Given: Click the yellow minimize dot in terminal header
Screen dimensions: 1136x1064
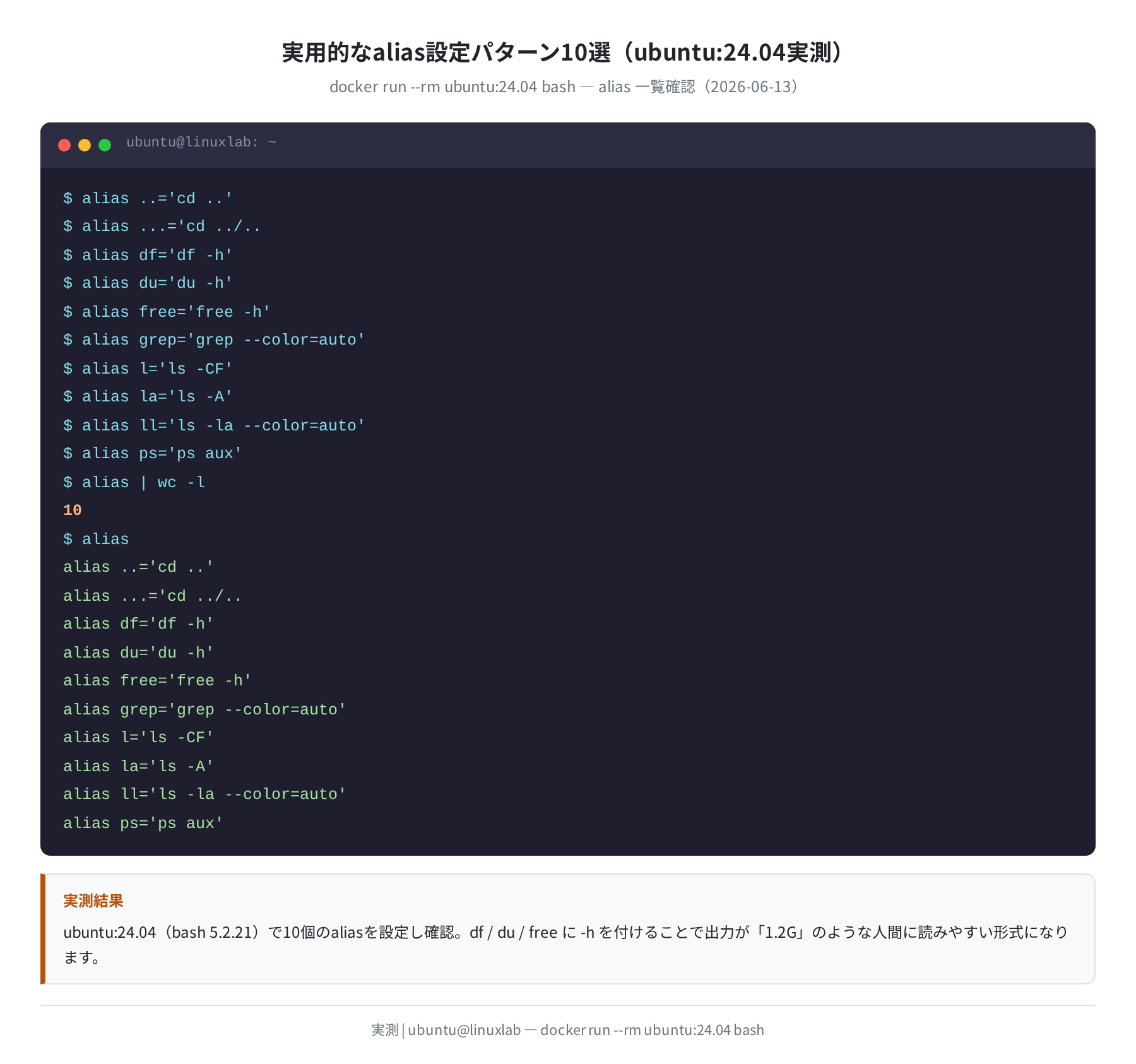Looking at the screenshot, I should [x=85, y=145].
